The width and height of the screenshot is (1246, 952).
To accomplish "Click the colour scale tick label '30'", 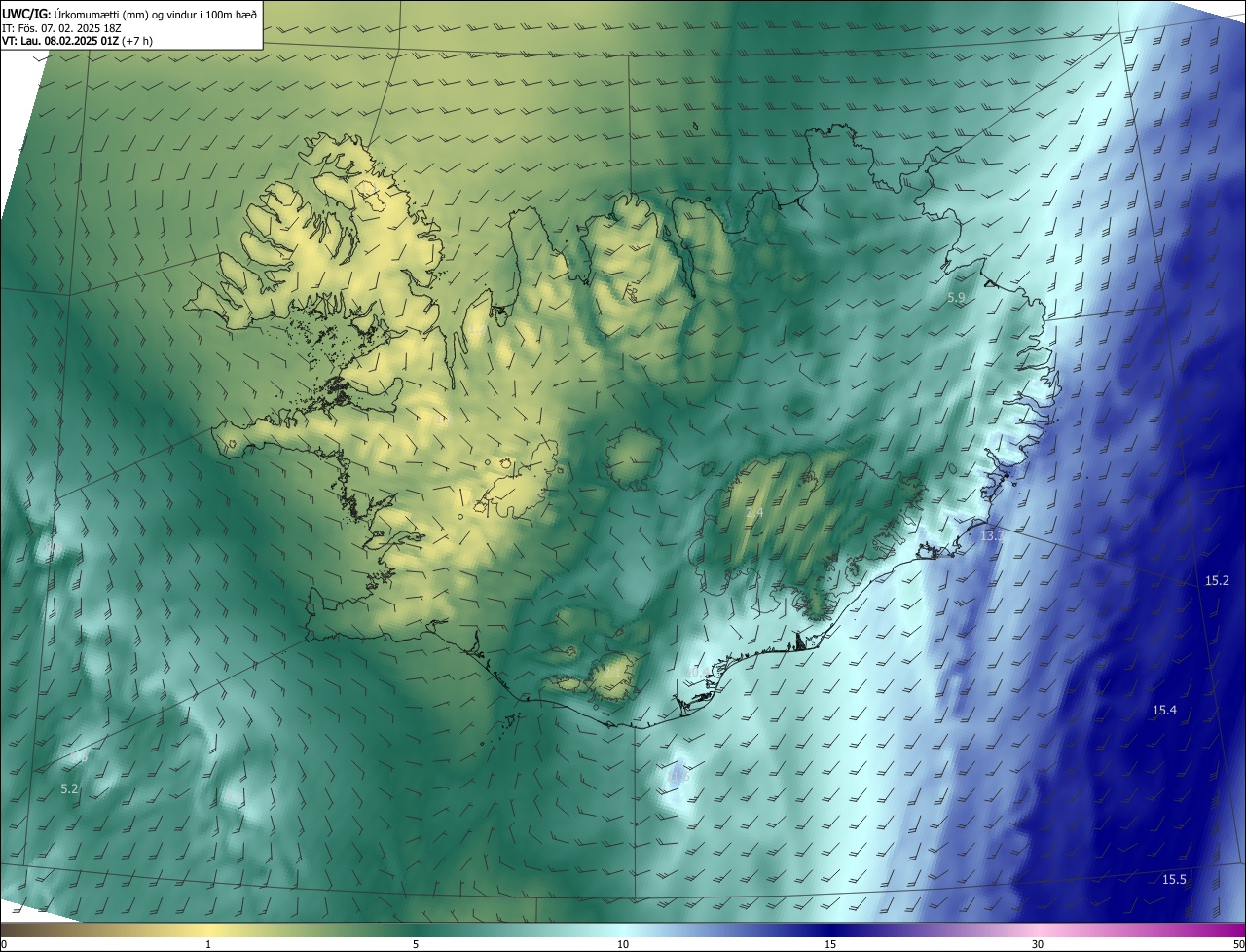I will [x=1038, y=944].
